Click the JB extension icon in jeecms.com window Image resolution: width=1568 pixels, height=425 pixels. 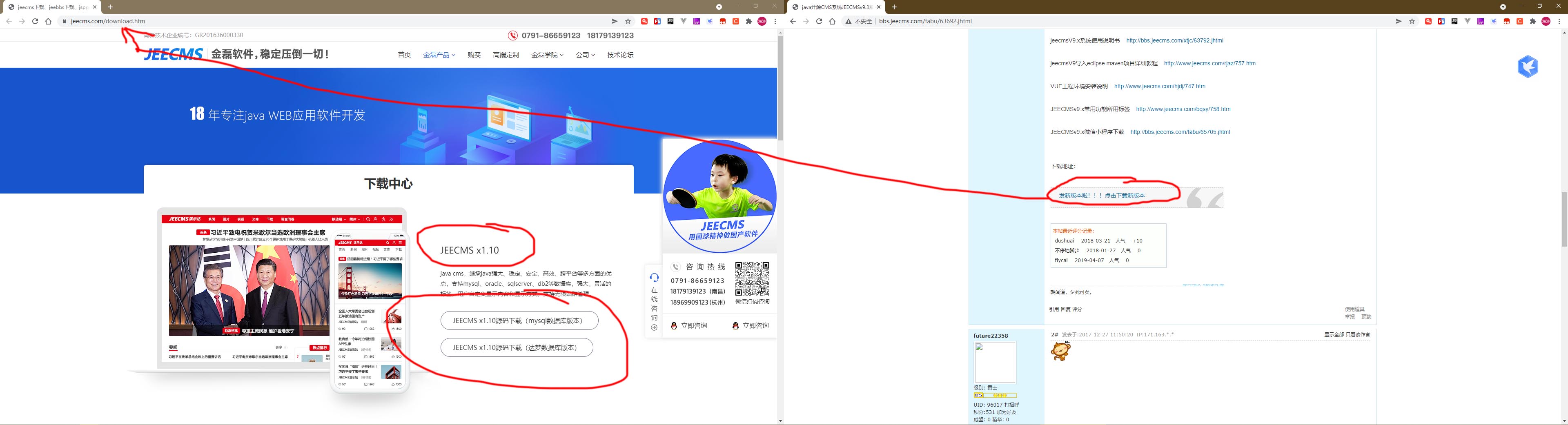(670, 21)
